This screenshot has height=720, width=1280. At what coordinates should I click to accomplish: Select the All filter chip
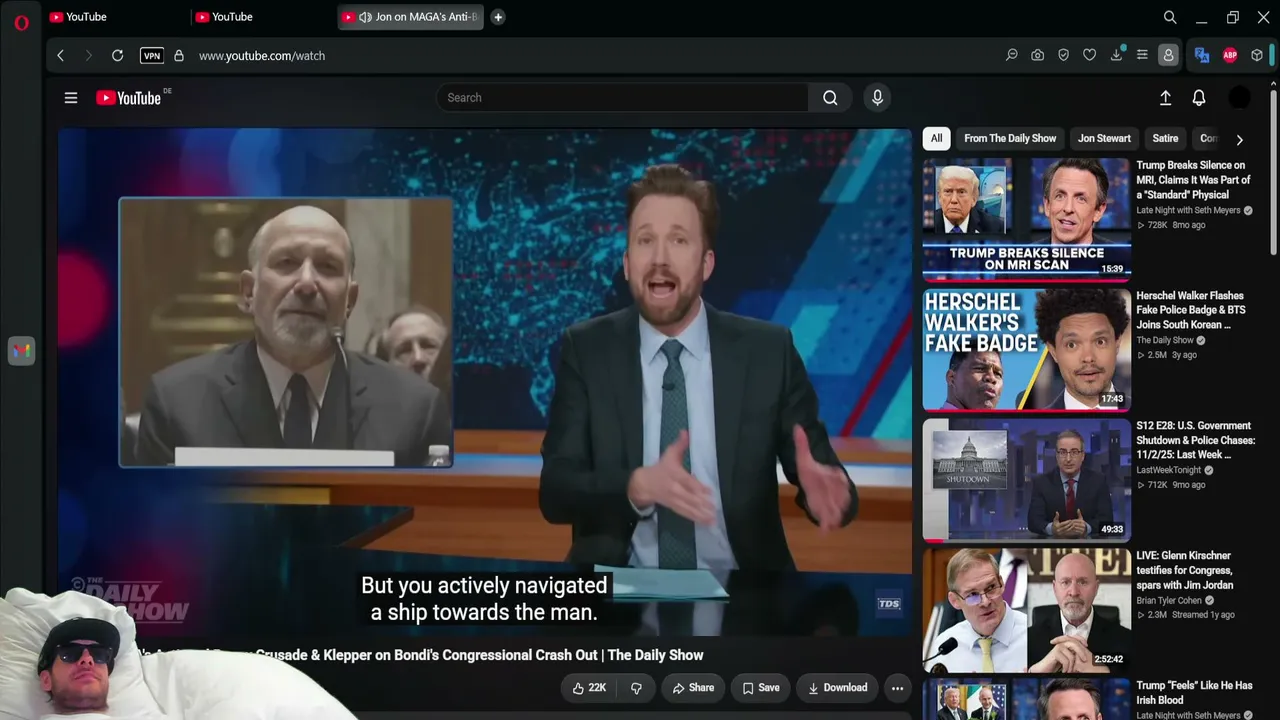point(936,139)
